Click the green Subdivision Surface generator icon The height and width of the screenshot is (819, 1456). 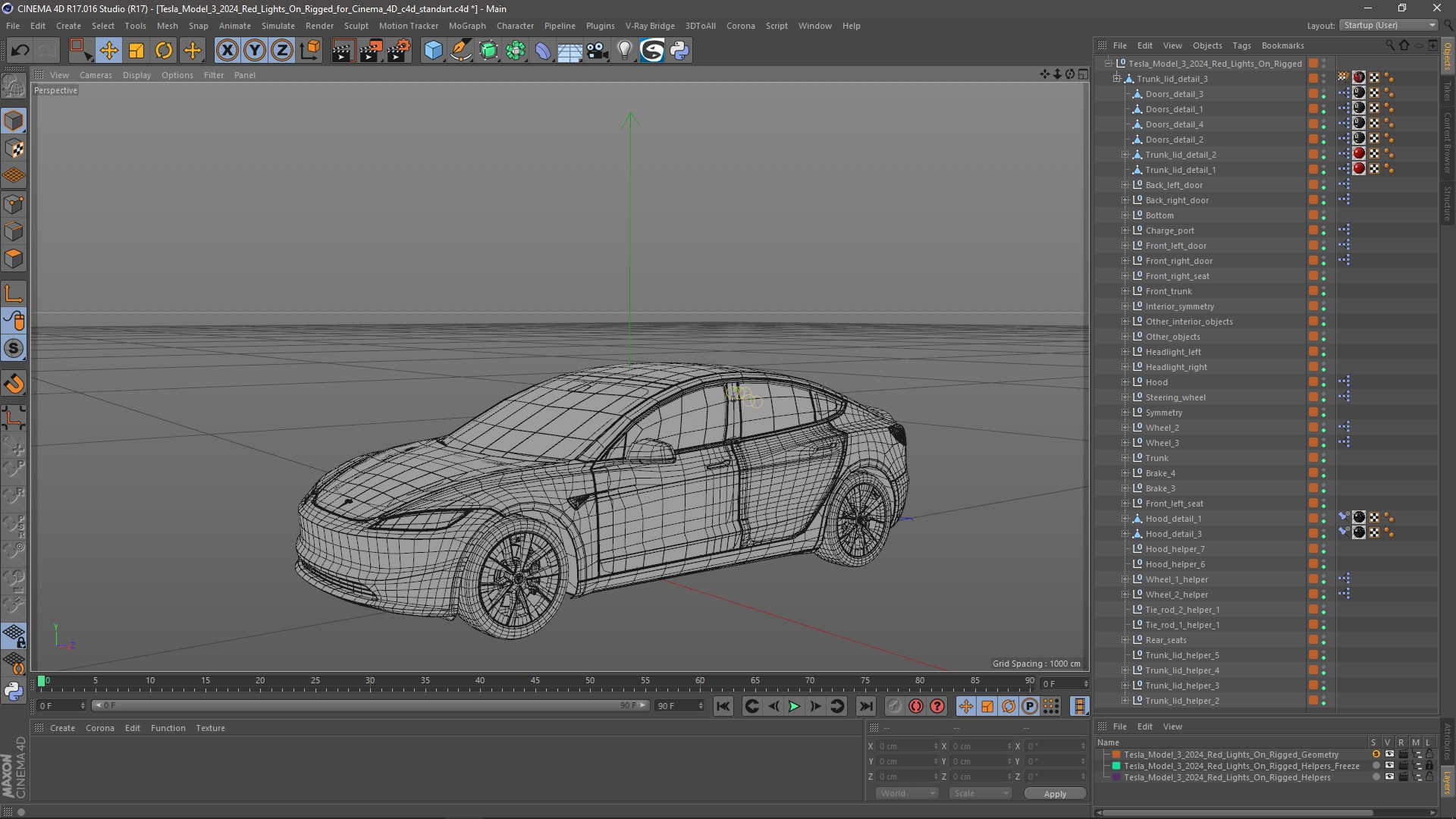coord(488,51)
